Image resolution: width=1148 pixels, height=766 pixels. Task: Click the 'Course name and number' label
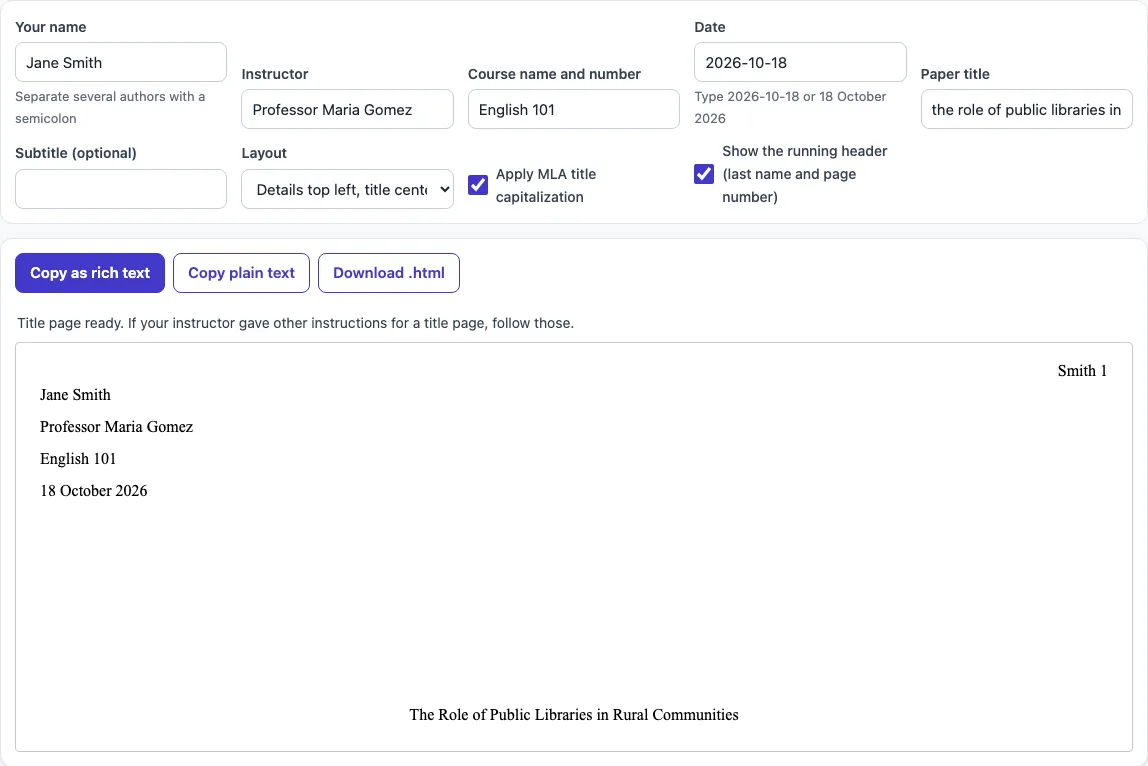tap(554, 74)
